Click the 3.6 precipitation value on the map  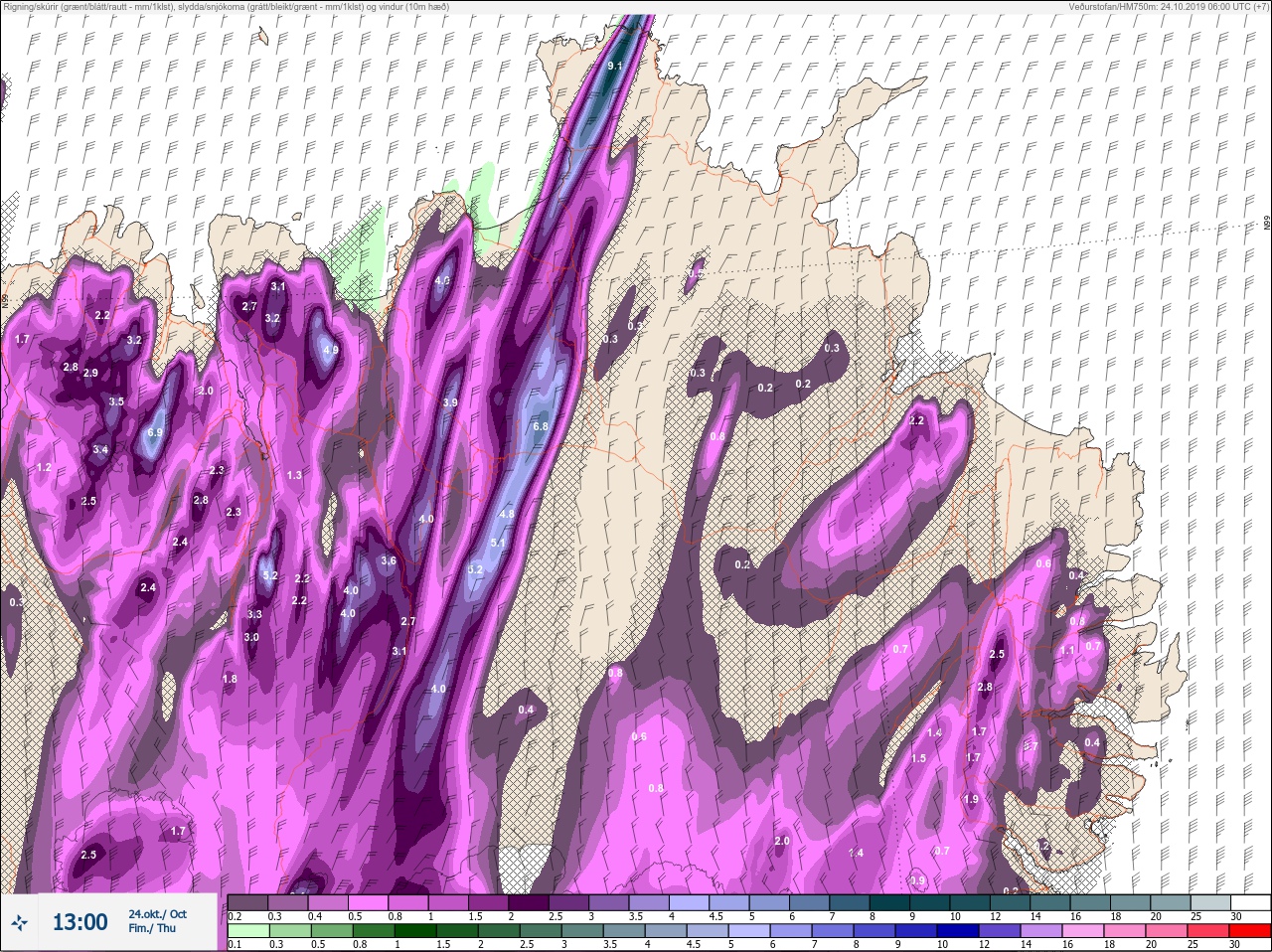pos(389,560)
